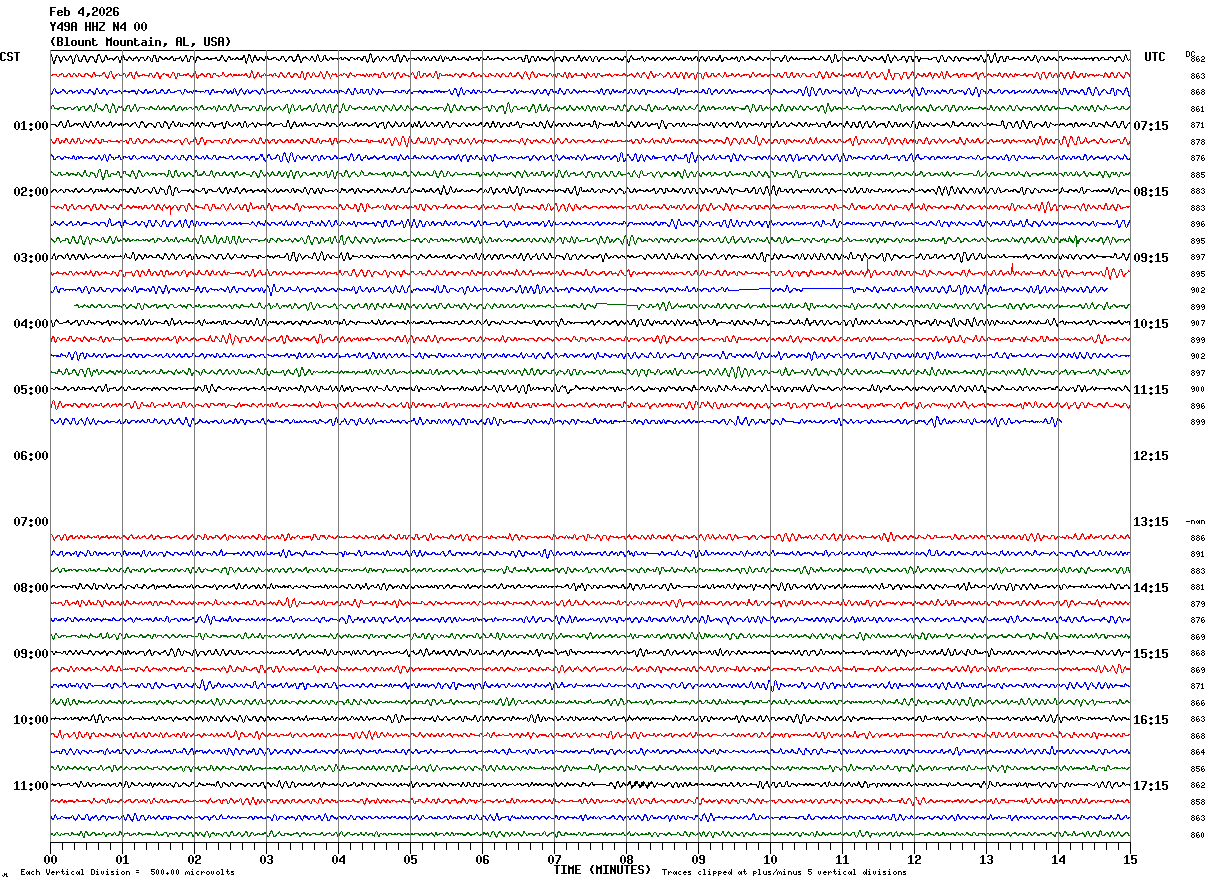1210x886 pixels.
Task: Click the DC offset value "907"
Action: 1197,324
